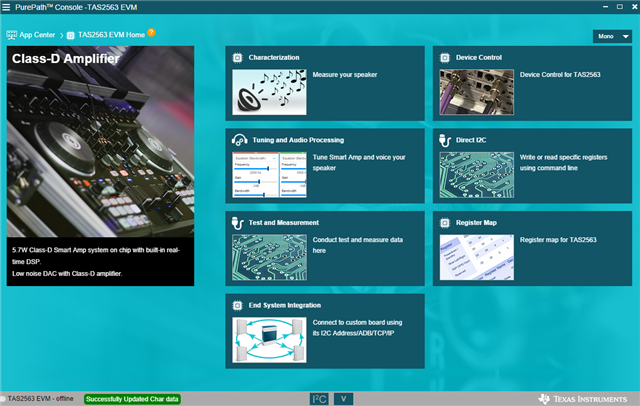
Task: Select 'Write or read specific registers' text
Action: click(563, 162)
